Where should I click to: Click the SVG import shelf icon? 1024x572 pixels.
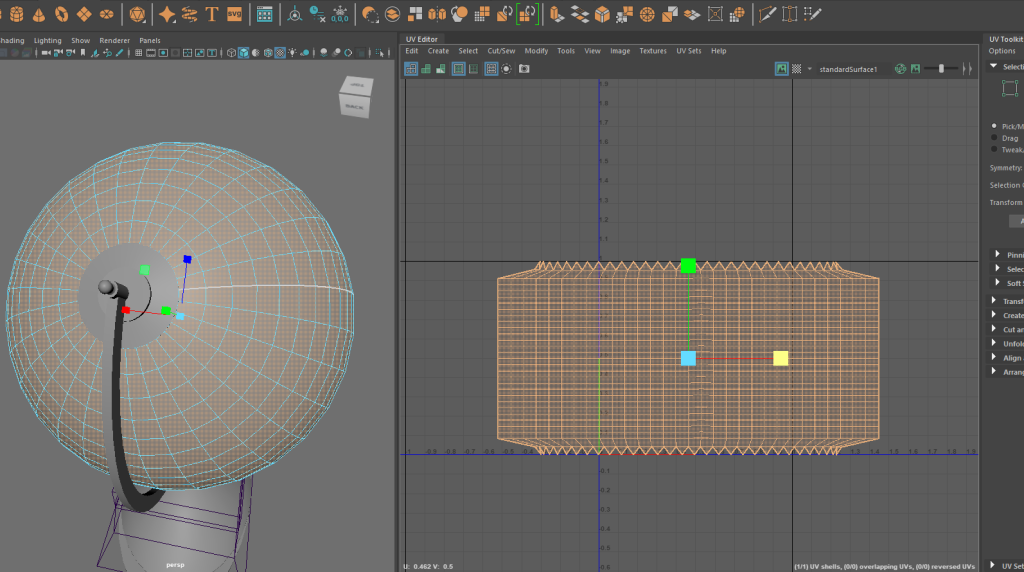coord(234,14)
